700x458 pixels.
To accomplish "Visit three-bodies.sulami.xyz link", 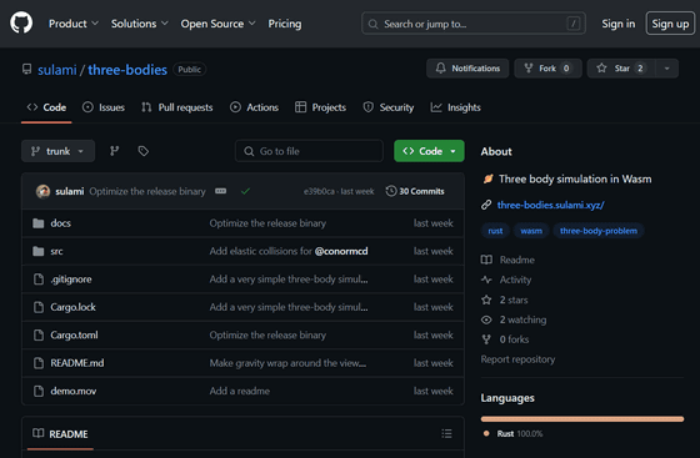I will click(550, 205).
